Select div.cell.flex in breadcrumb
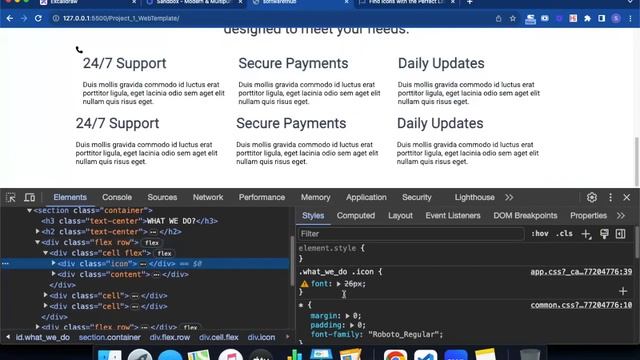640x360 pixels. pyautogui.click(x=219, y=338)
